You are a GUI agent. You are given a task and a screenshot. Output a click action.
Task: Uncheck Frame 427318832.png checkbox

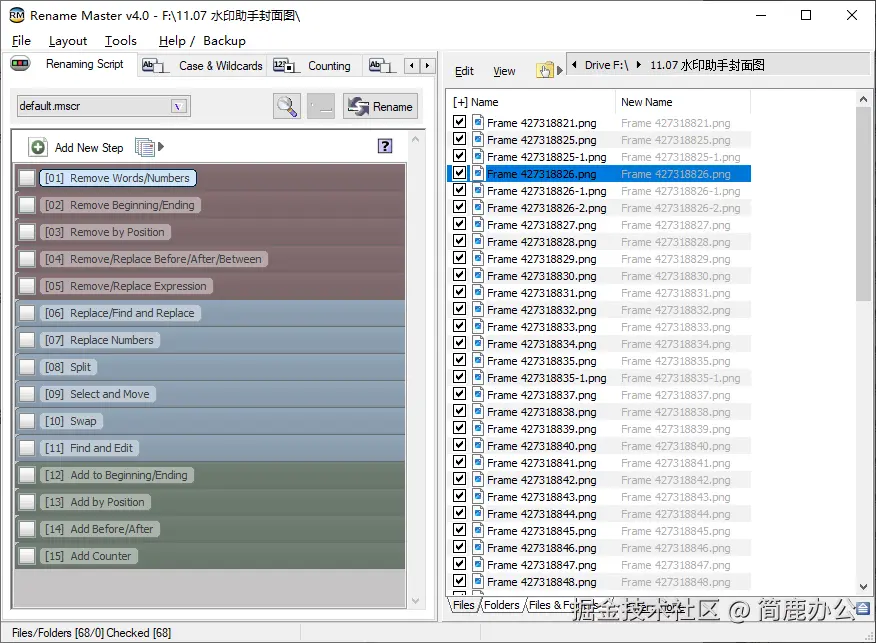click(x=459, y=308)
